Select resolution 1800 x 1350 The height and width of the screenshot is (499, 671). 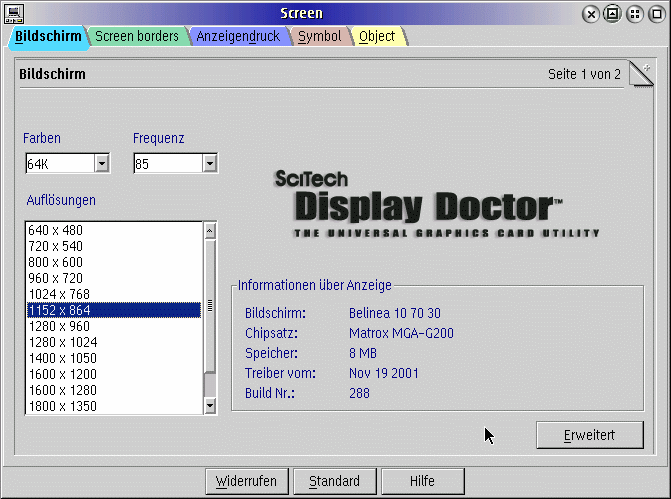[114, 406]
